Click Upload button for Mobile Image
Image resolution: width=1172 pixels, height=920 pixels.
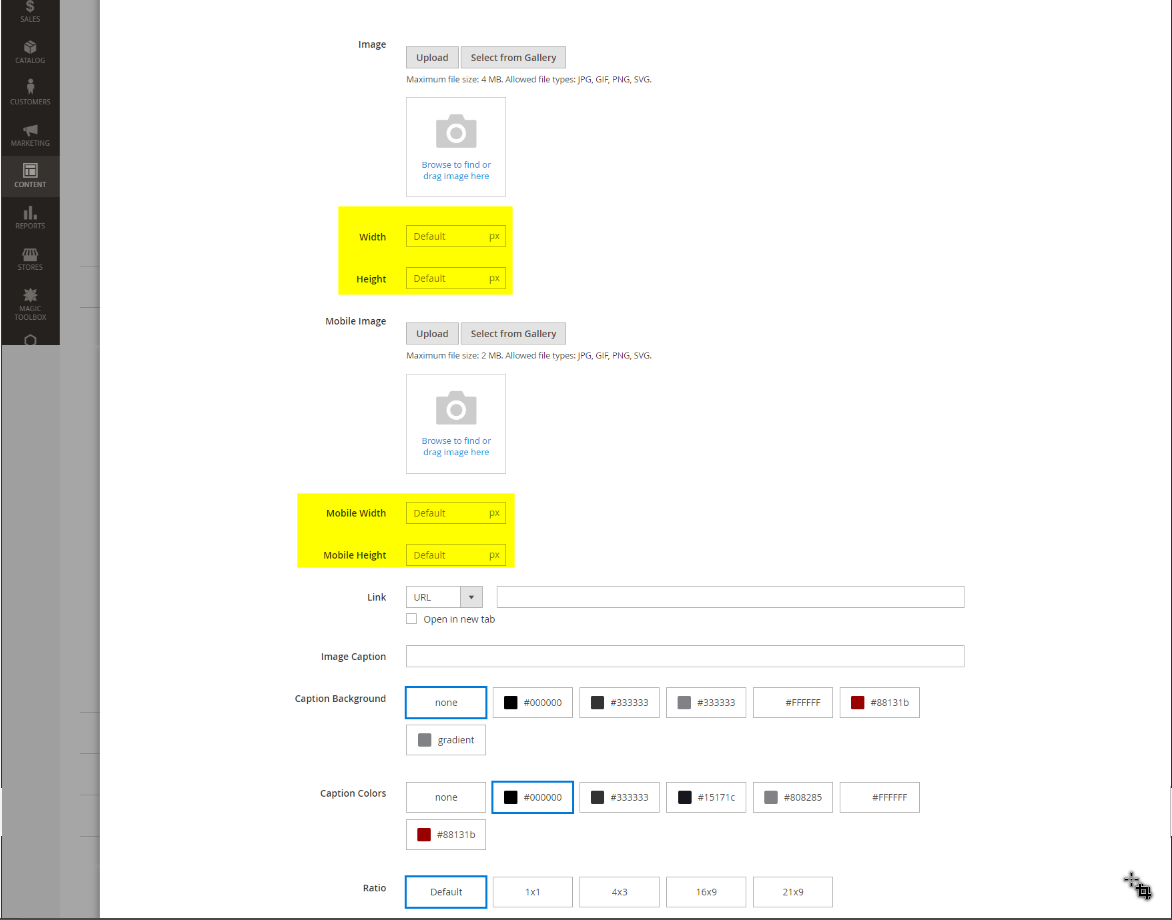click(x=432, y=334)
